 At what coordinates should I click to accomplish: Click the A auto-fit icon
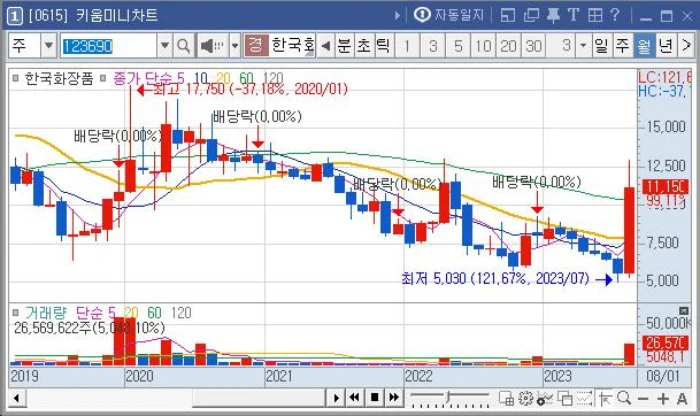[x=682, y=398]
